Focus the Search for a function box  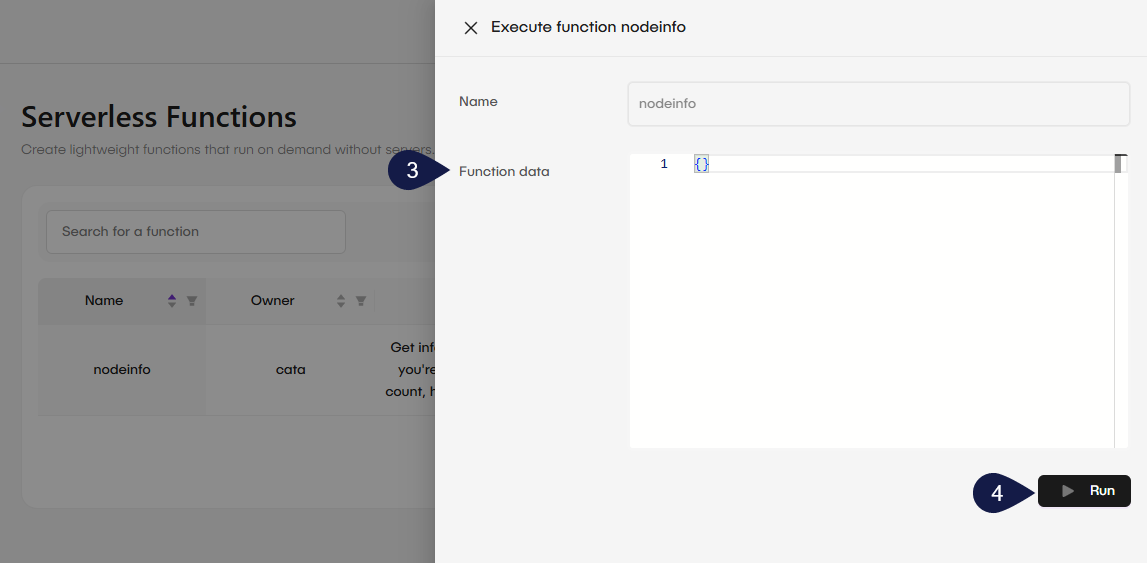[196, 232]
